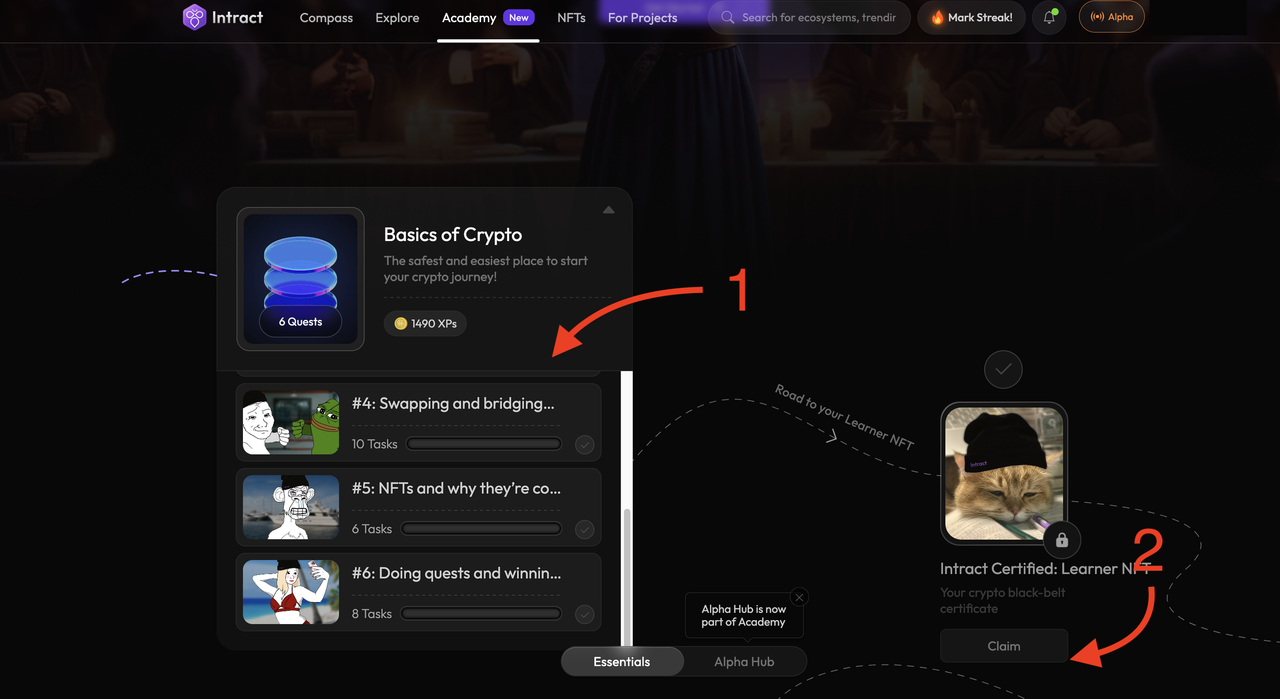Viewport: 1280px width, 699px height.
Task: Click the Road to your Learner NFT text
Action: click(845, 417)
